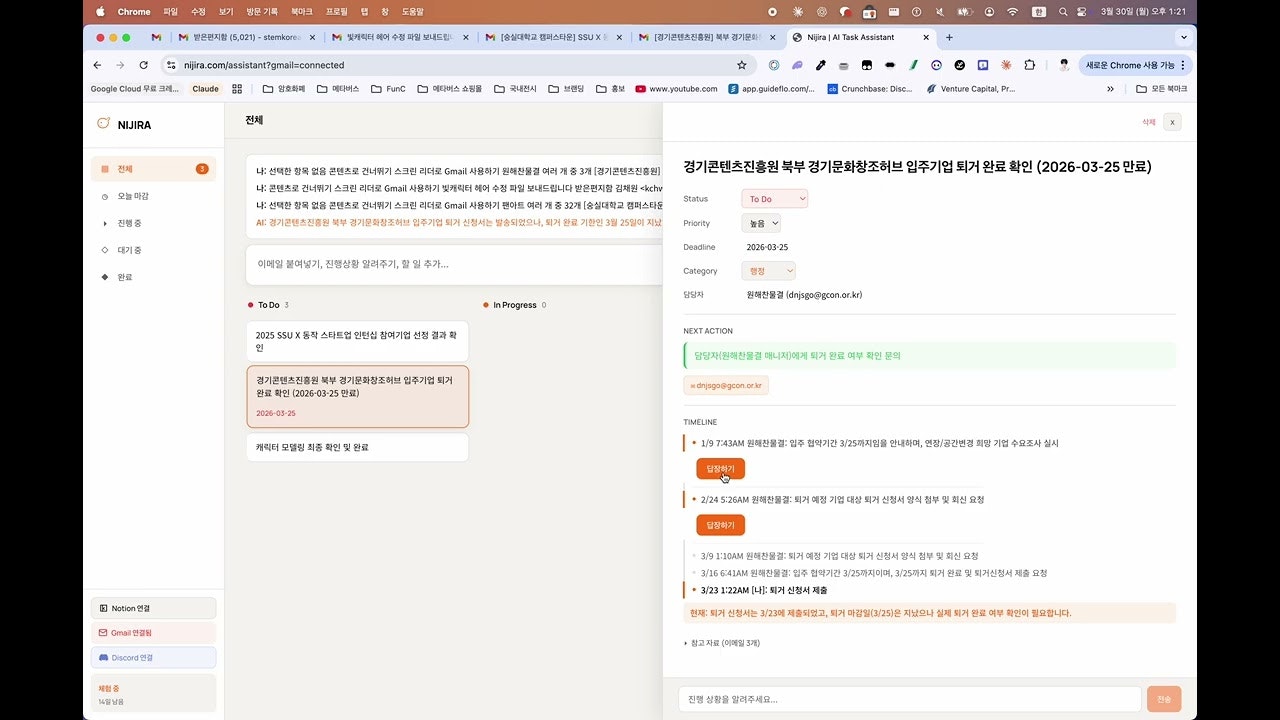Open the 북마크 menu in menu bar
This screenshot has height=720, width=1280.
(301, 11)
